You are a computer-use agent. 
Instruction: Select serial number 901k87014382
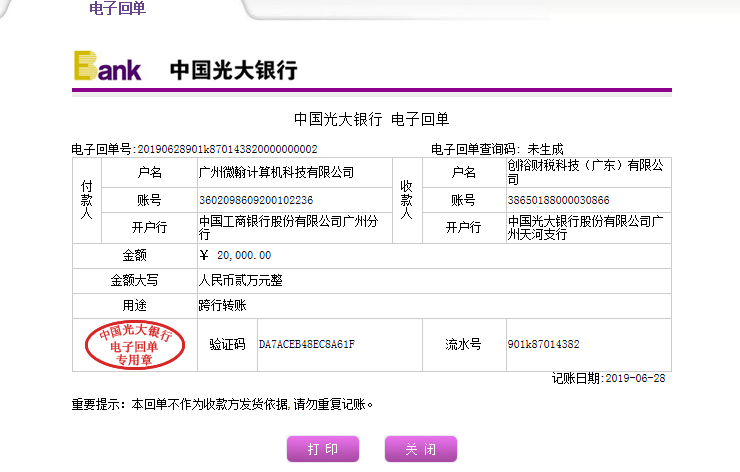coord(543,344)
